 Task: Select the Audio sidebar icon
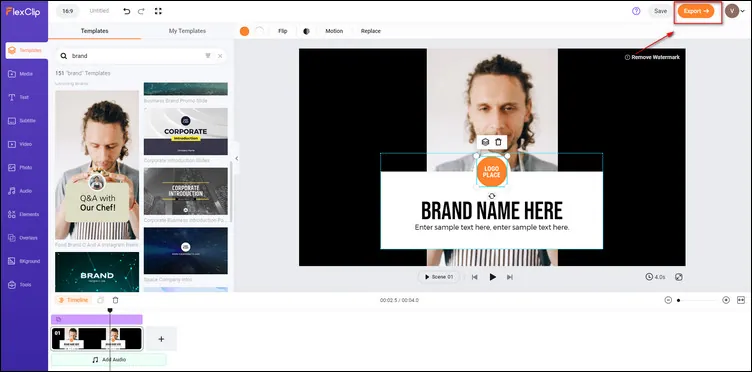coord(20,191)
